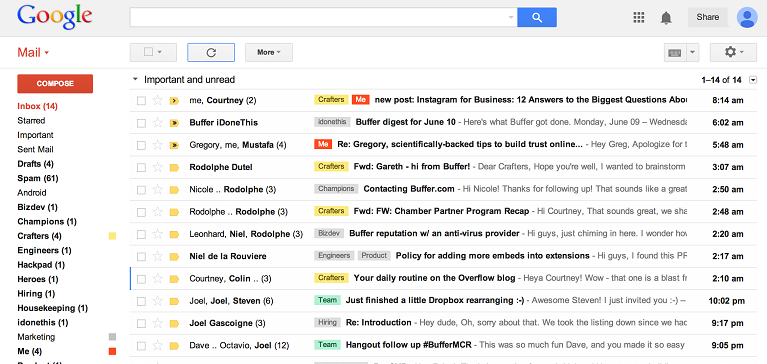Click into the mail search field
The image size is (767, 364).
coord(318,18)
